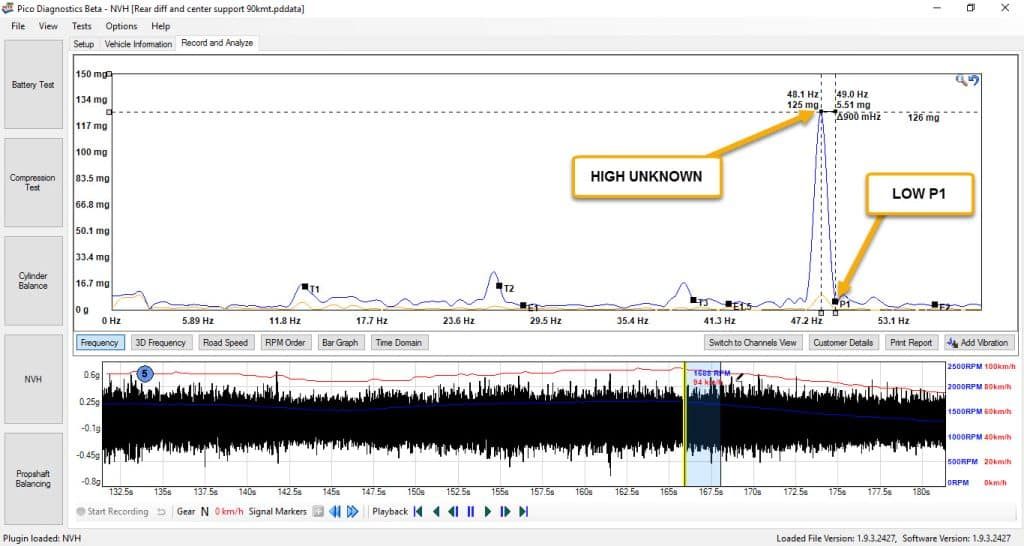Open the Cylinder Balance module
The image size is (1024, 546).
33,281
